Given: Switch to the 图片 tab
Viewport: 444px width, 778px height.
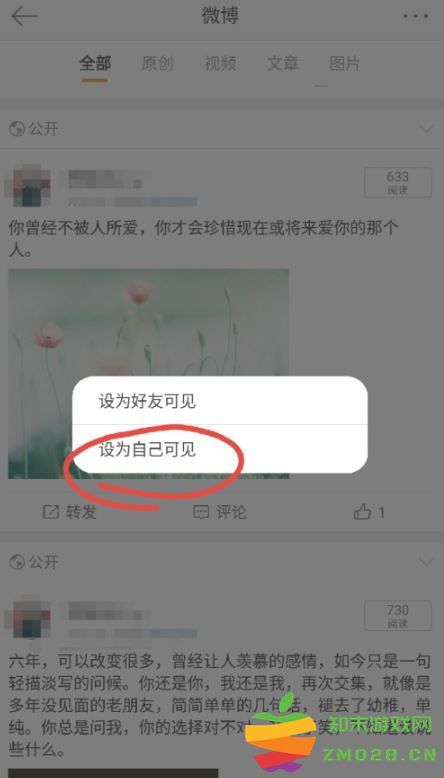Looking at the screenshot, I should (x=344, y=64).
